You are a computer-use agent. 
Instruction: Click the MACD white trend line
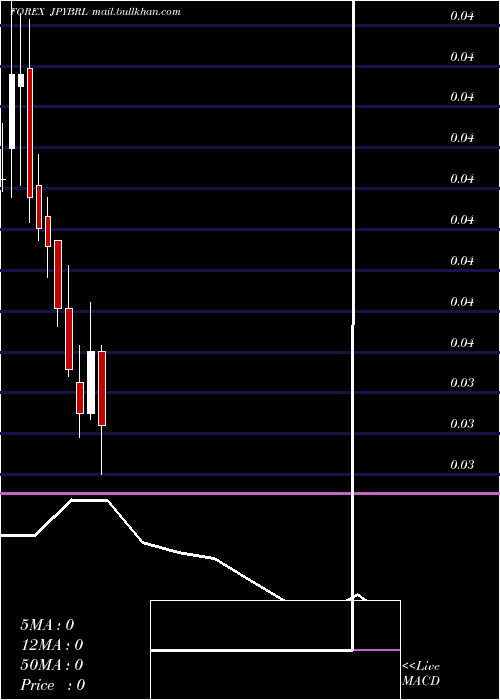click(x=179, y=551)
